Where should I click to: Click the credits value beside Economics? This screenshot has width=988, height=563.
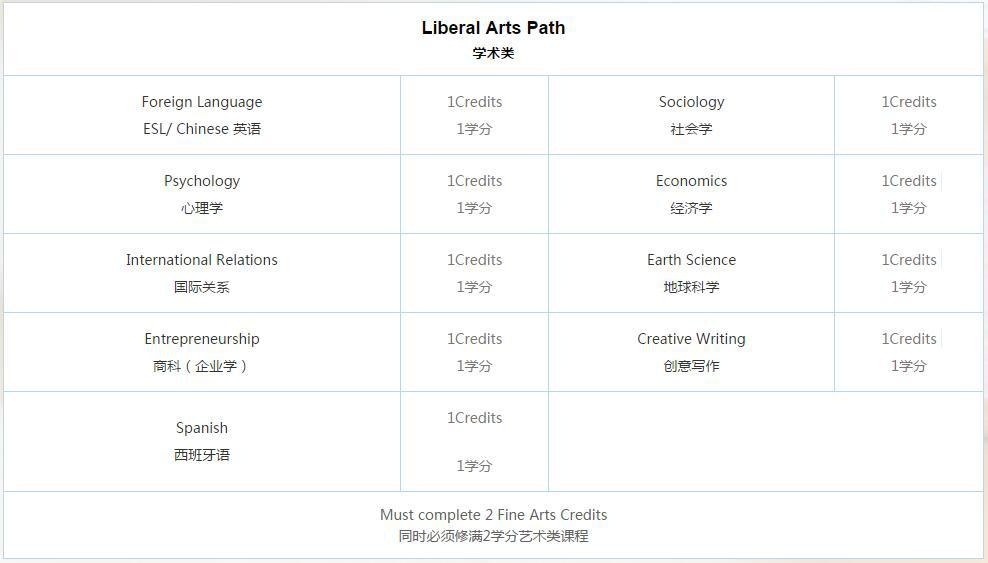click(909, 194)
